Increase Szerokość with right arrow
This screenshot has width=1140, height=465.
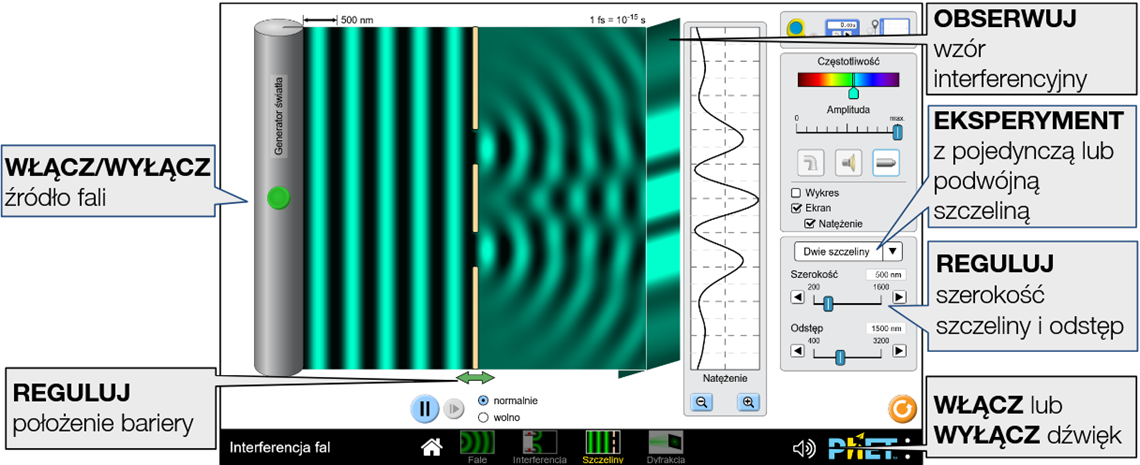899,297
